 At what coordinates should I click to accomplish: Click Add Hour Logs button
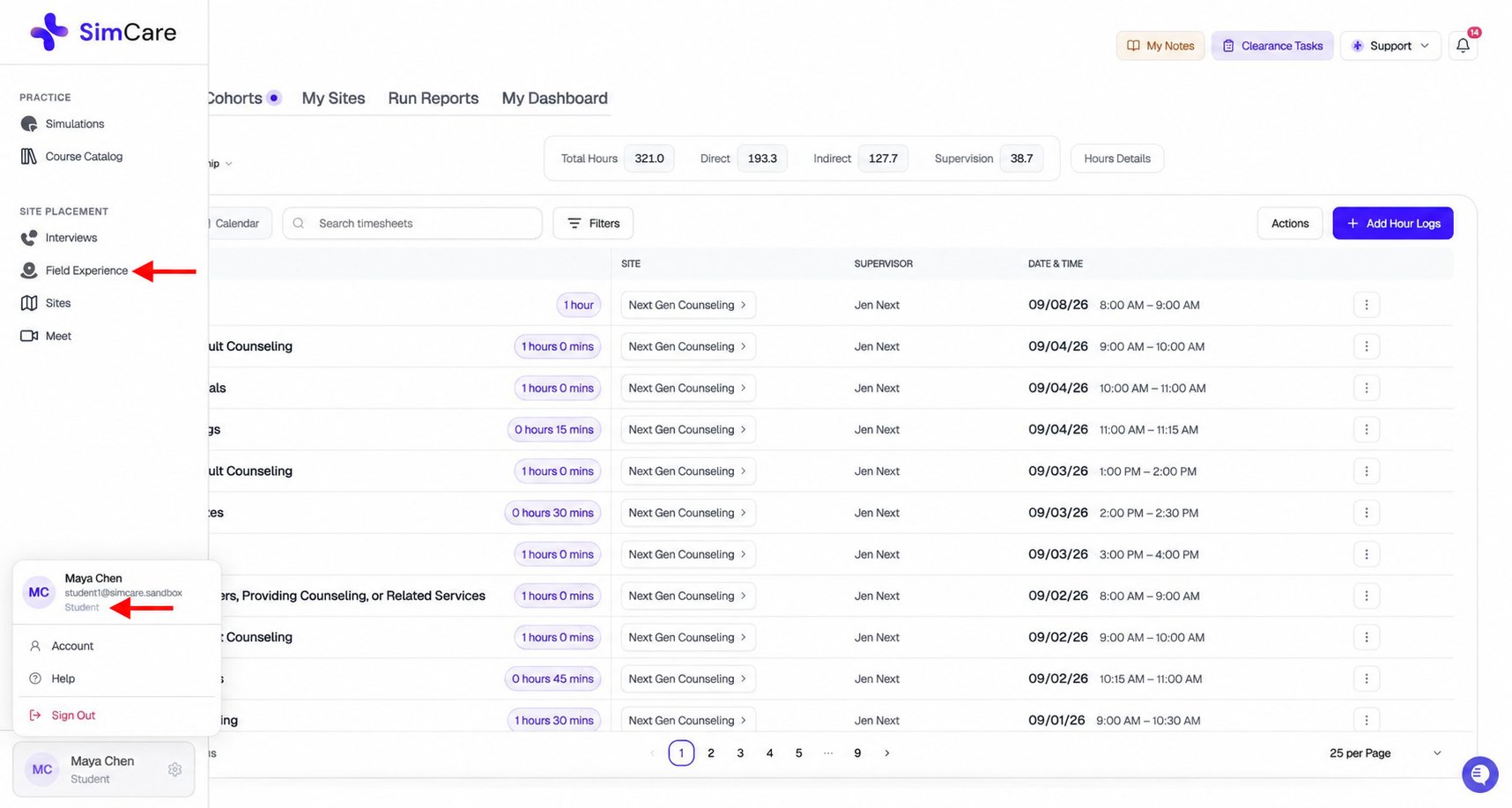(1393, 224)
